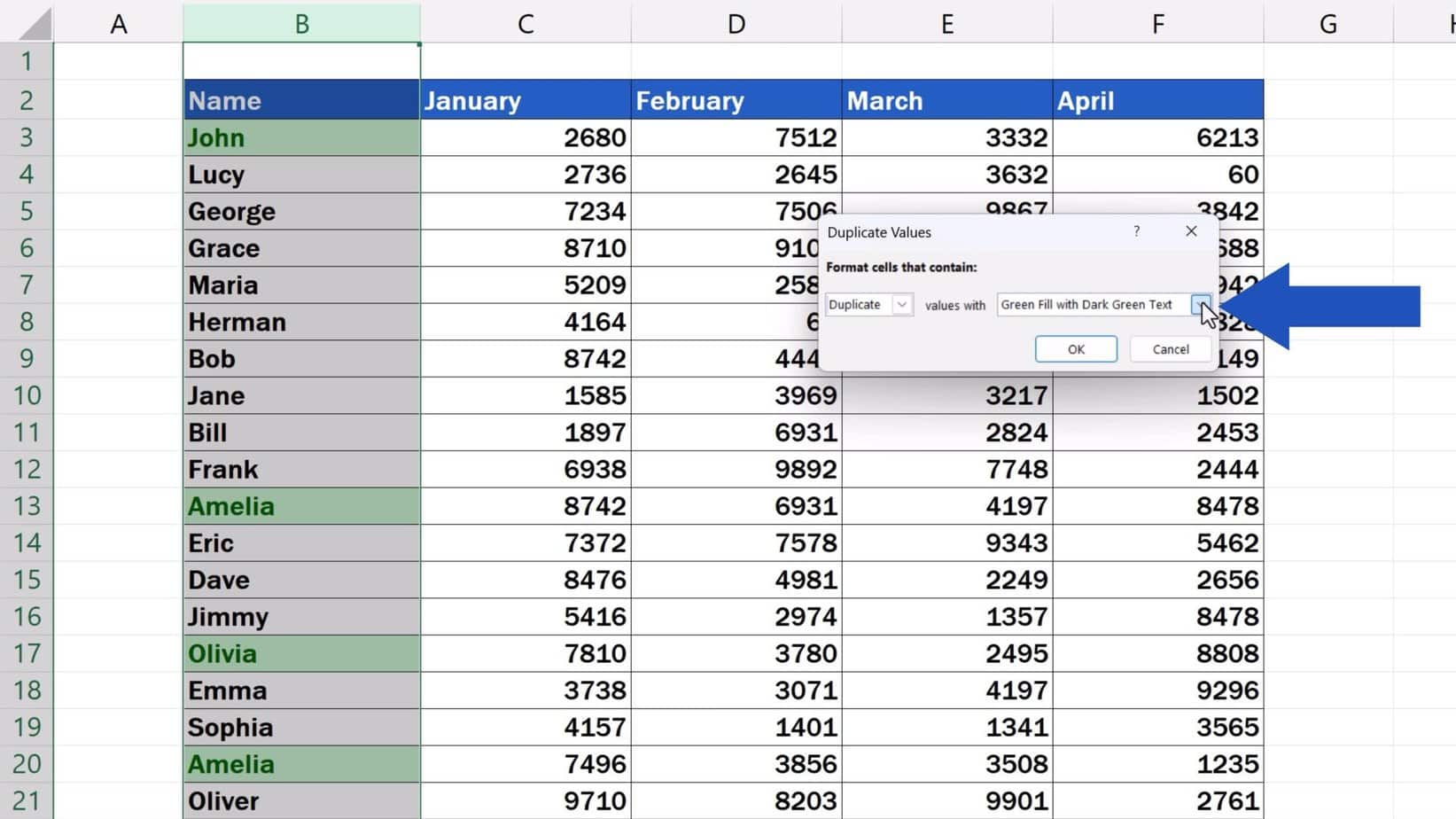Select Jimmy's April value 8478
The height and width of the screenshot is (819, 1456).
click(1157, 616)
